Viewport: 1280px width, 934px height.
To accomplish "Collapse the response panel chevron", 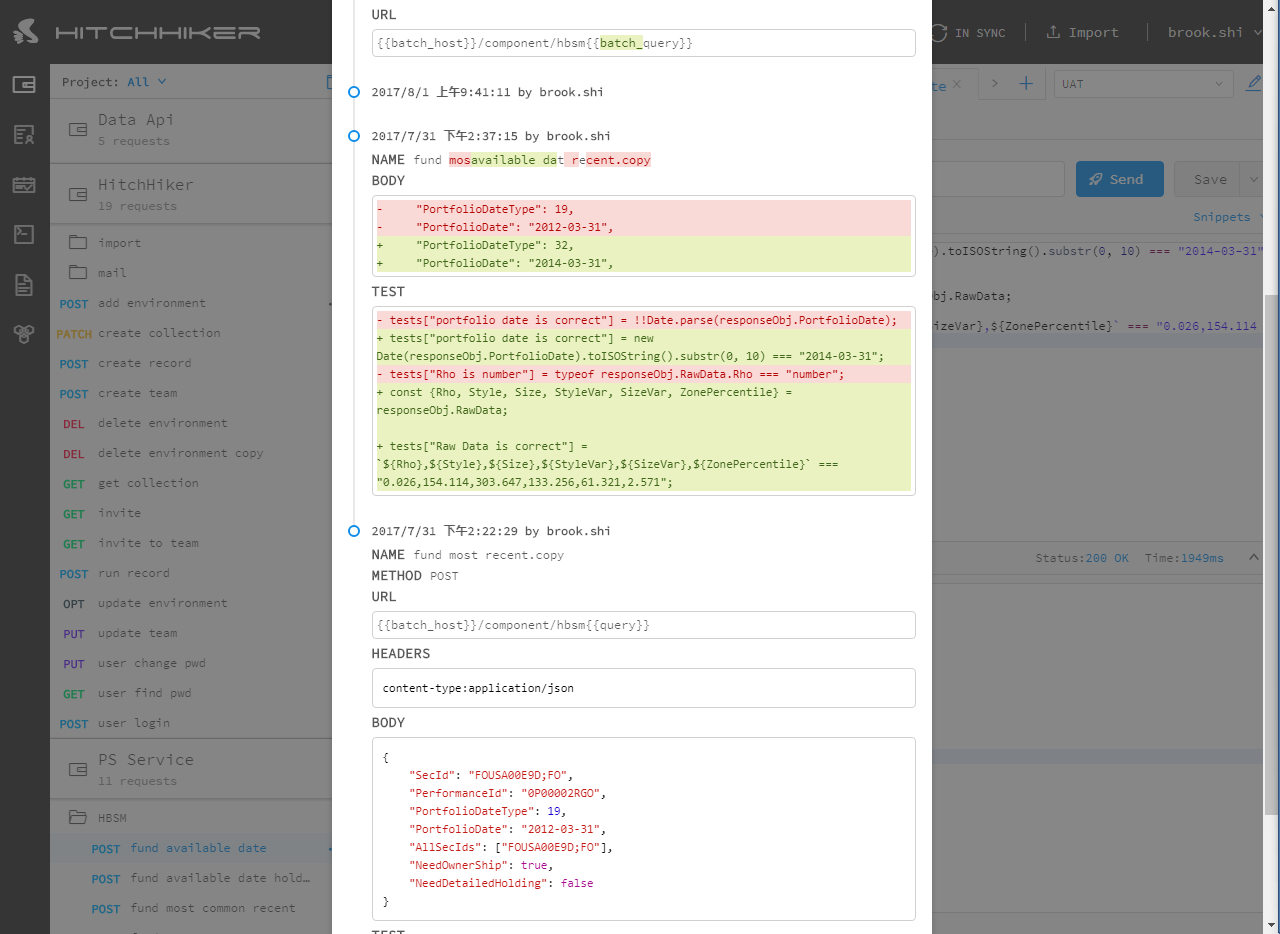I will (x=1254, y=557).
